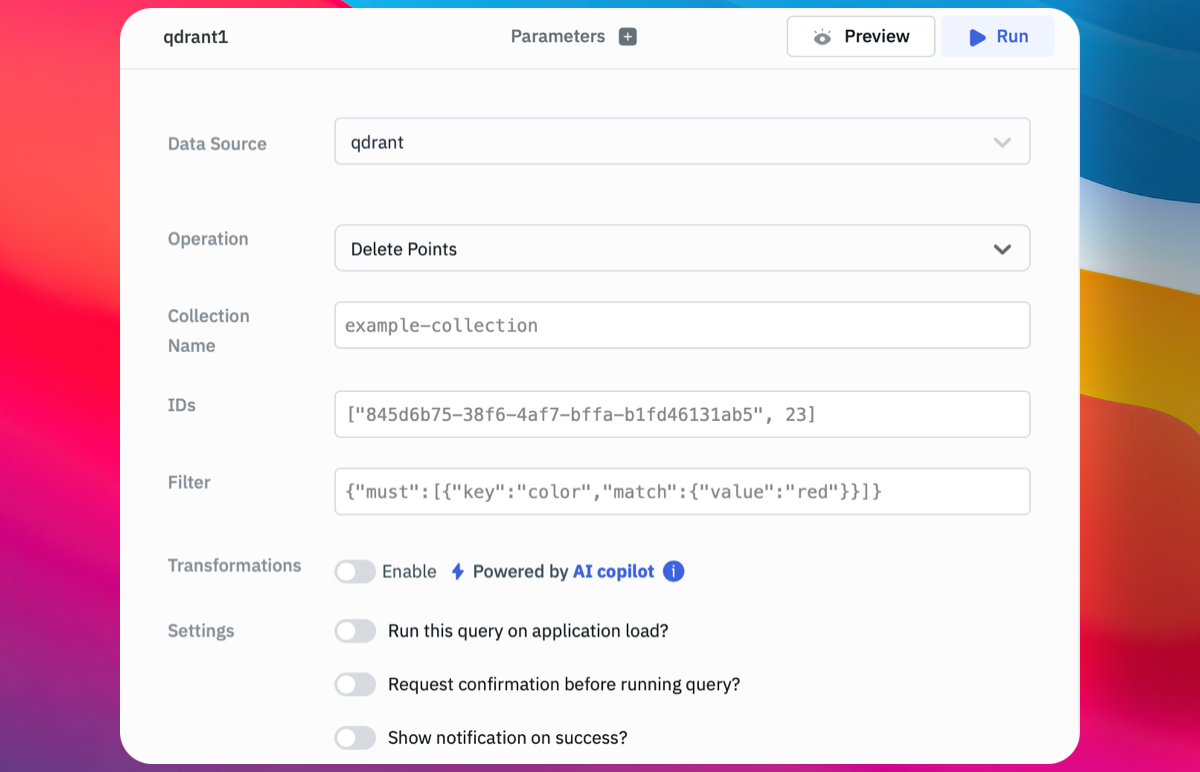
Task: Open the Data Source qdrant dropdown
Action: [x=682, y=142]
